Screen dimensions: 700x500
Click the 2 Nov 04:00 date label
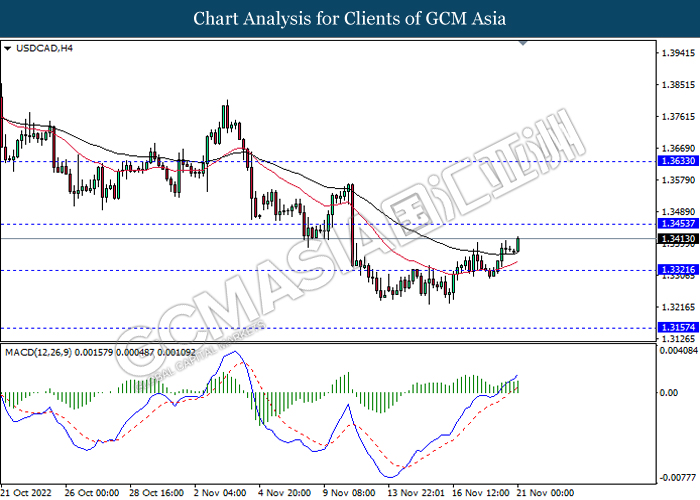(220, 493)
